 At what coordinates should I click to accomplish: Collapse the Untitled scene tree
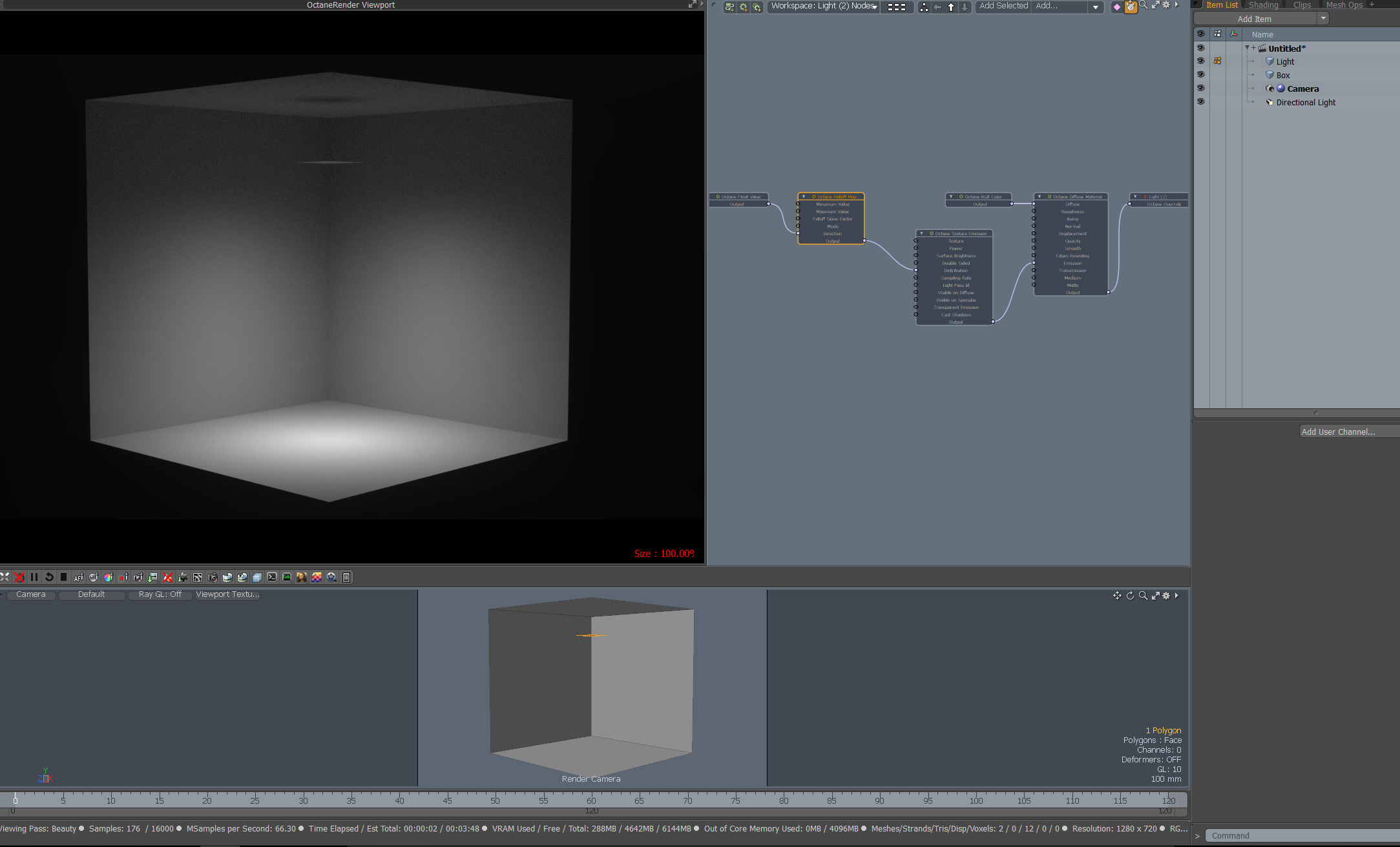click(x=1247, y=48)
